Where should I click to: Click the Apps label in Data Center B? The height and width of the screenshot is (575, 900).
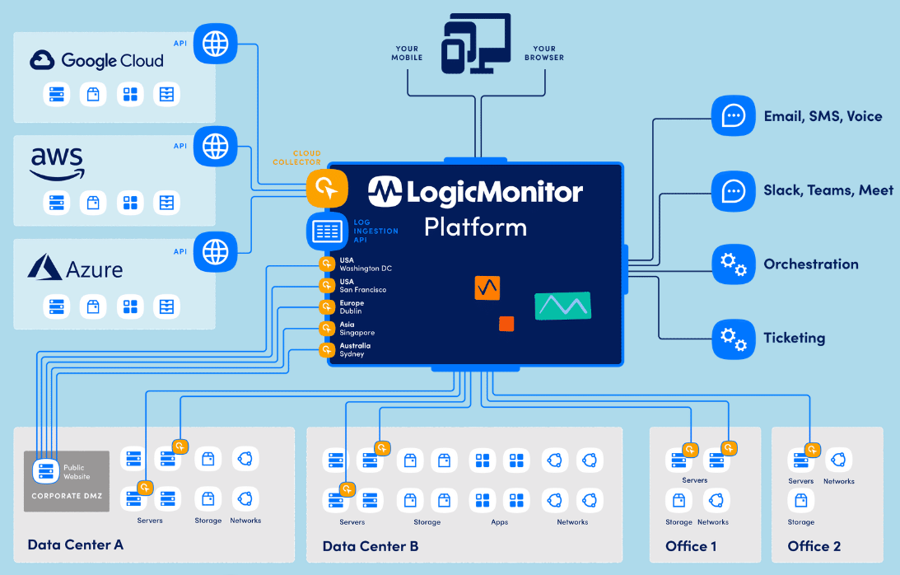tap(499, 522)
